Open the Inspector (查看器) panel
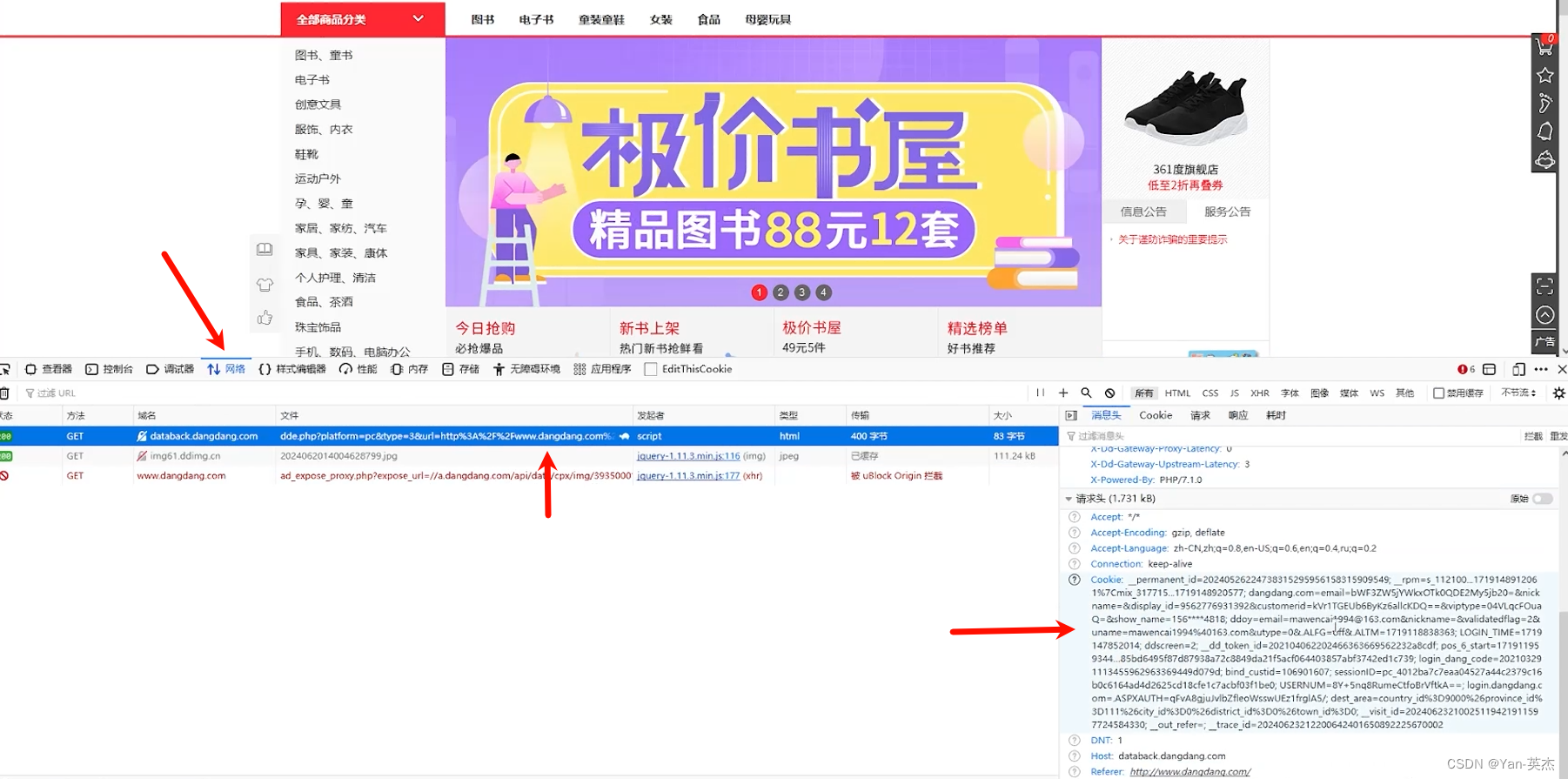The image size is (1568, 779). pos(49,369)
